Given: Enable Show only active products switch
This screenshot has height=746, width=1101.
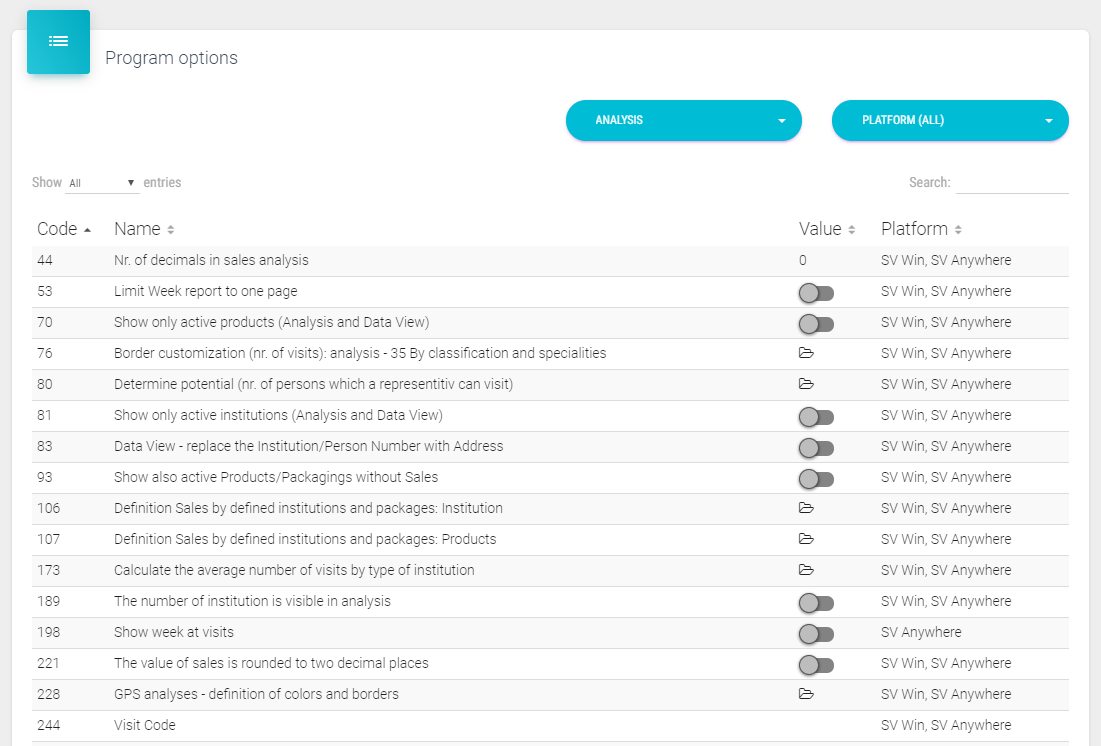Looking at the screenshot, I should click(x=816, y=323).
